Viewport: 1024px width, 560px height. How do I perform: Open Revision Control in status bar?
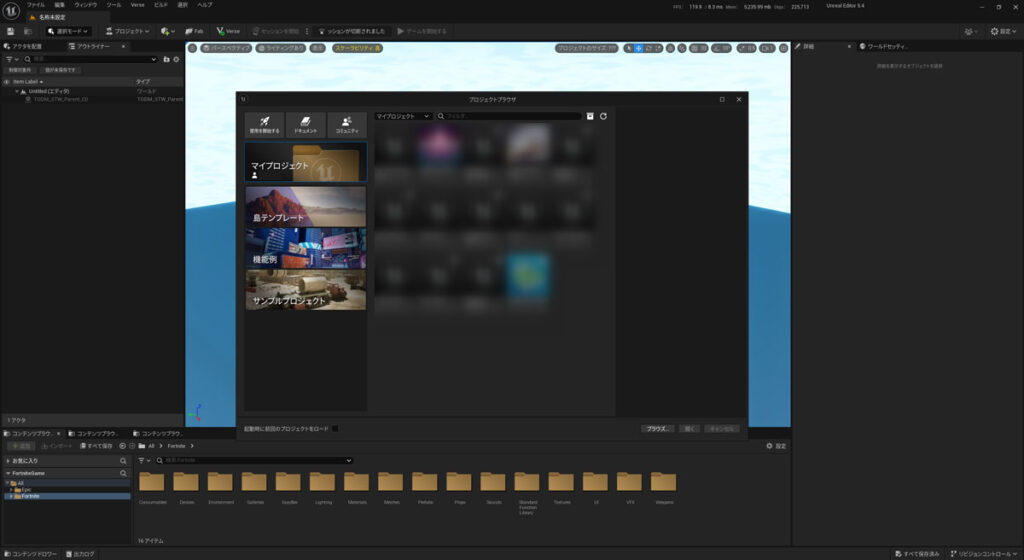pyautogui.click(x=984, y=554)
